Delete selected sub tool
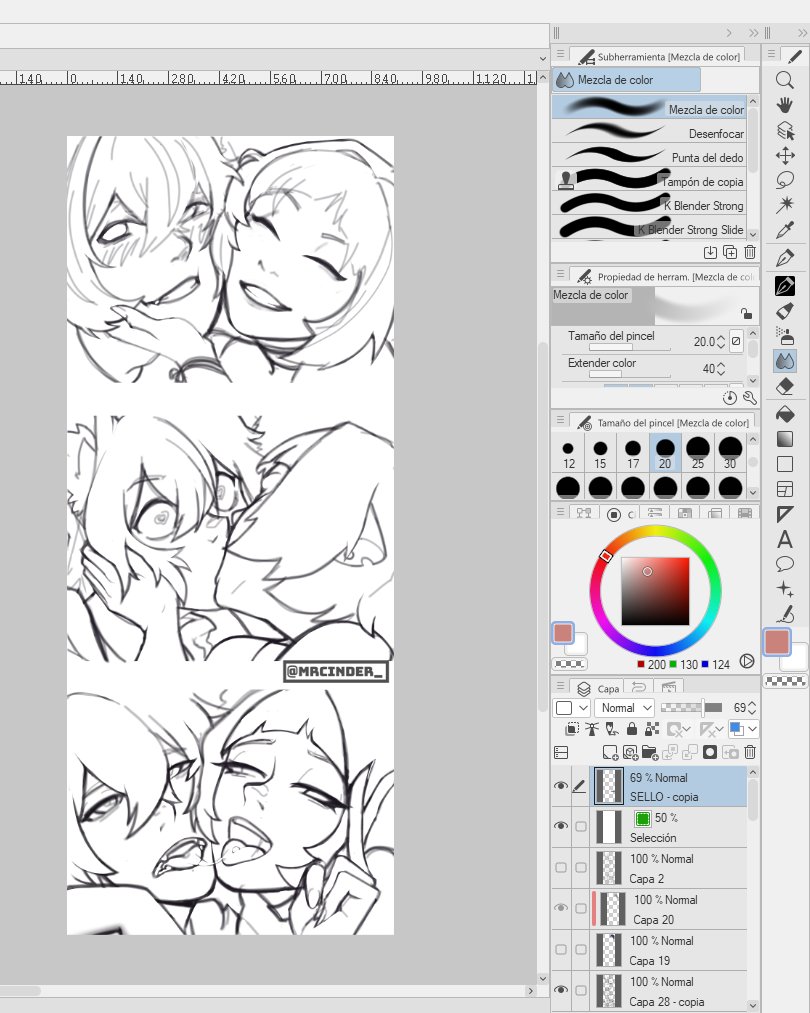The image size is (810, 1013). coord(750,253)
